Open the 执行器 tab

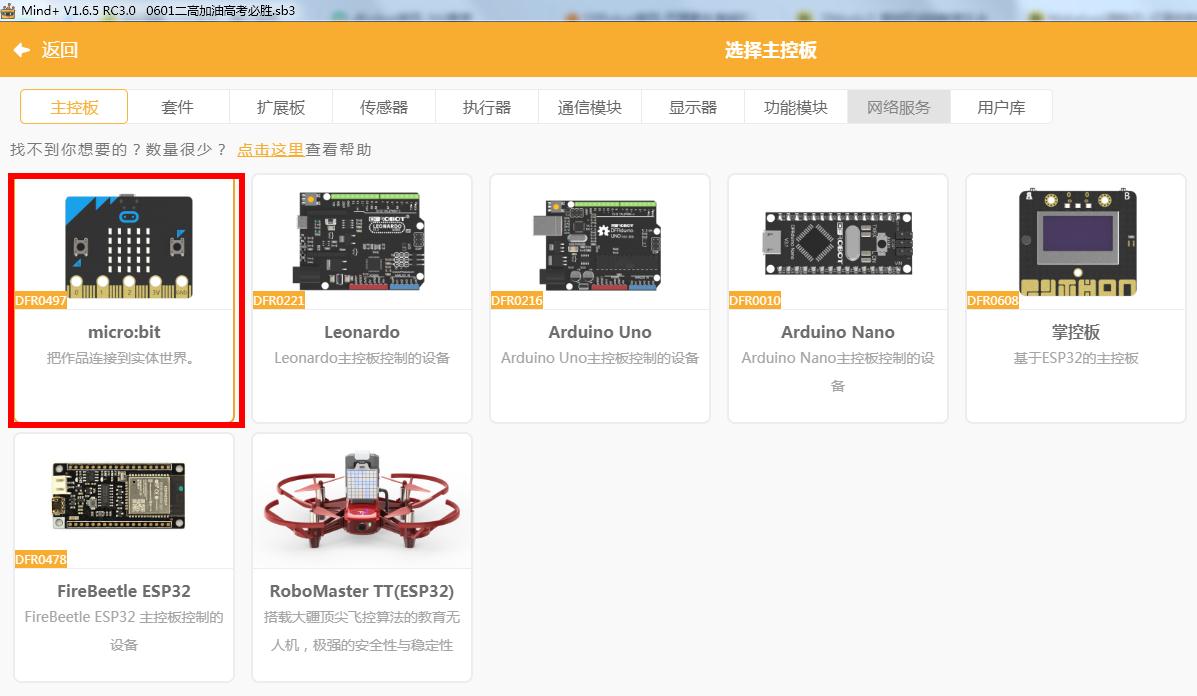pyautogui.click(x=487, y=107)
